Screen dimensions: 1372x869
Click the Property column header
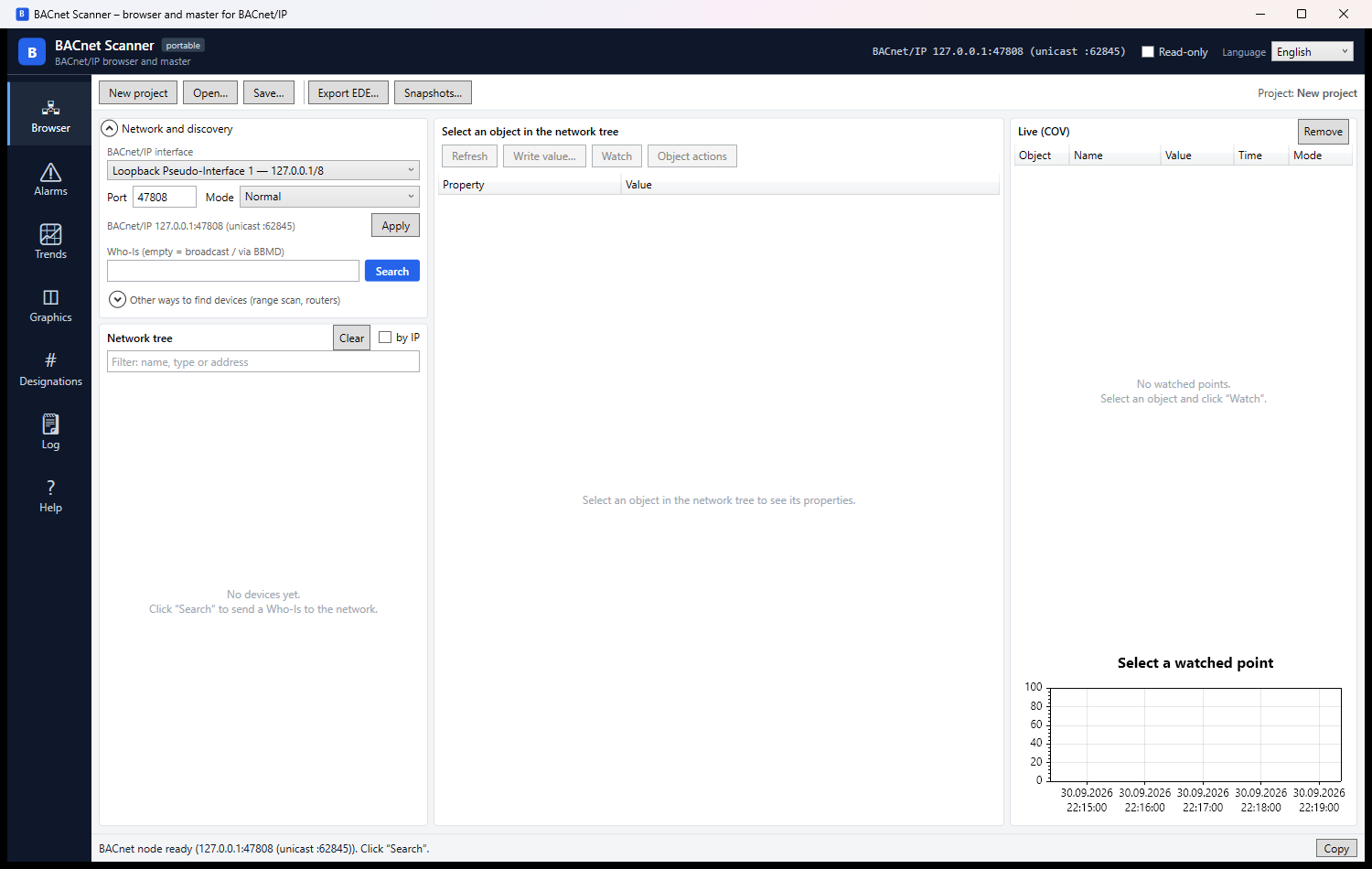(530, 185)
